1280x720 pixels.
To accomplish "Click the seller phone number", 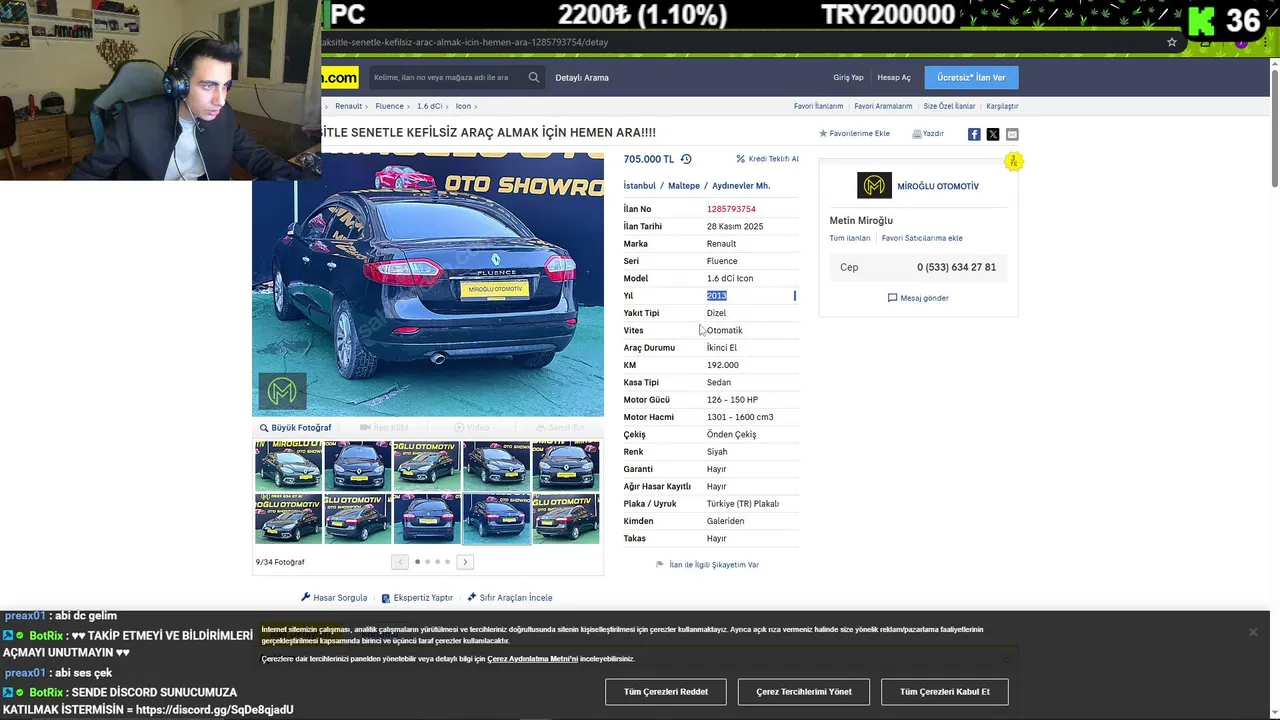I will coord(956,267).
